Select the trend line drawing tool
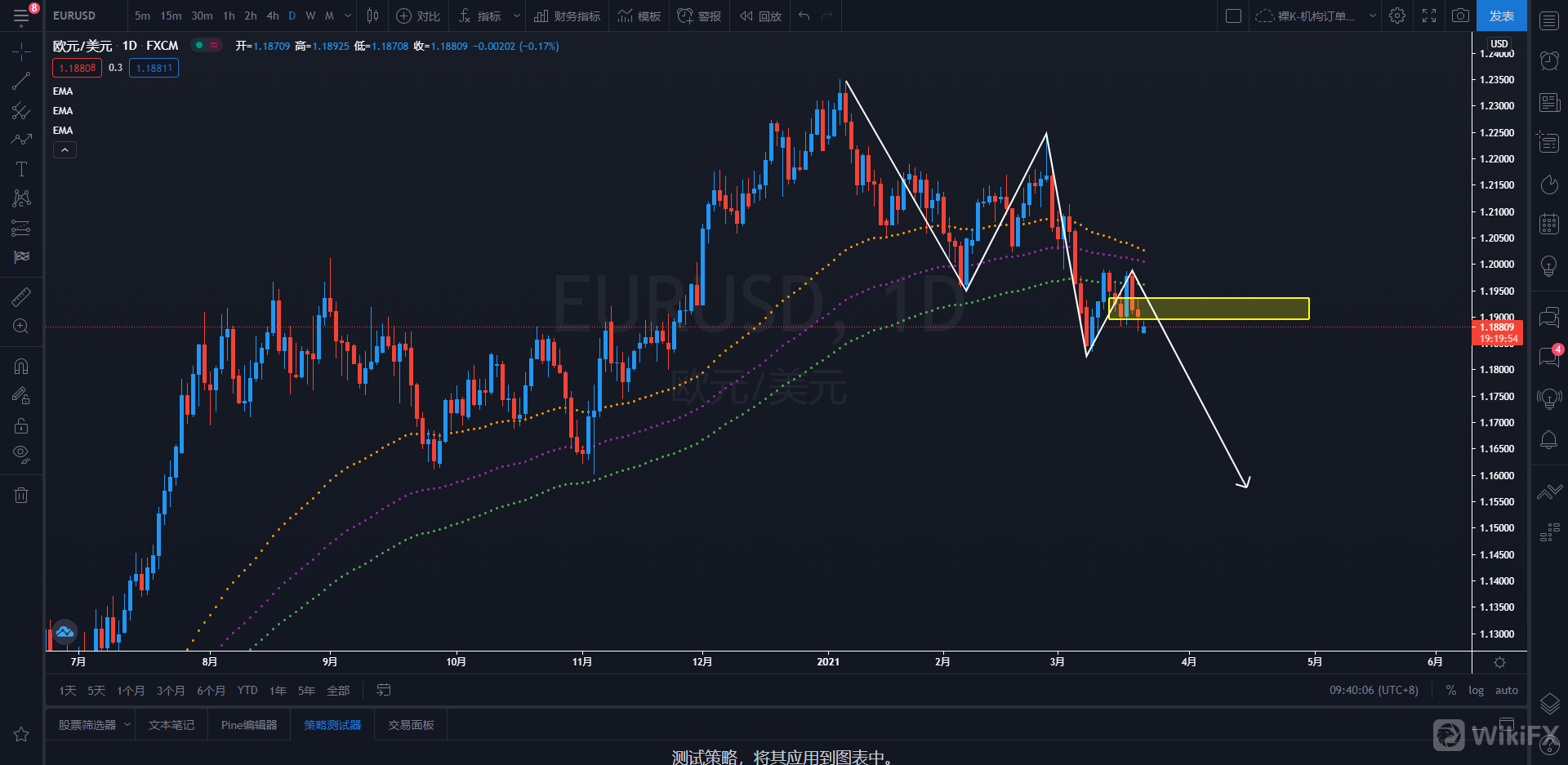 click(21, 81)
